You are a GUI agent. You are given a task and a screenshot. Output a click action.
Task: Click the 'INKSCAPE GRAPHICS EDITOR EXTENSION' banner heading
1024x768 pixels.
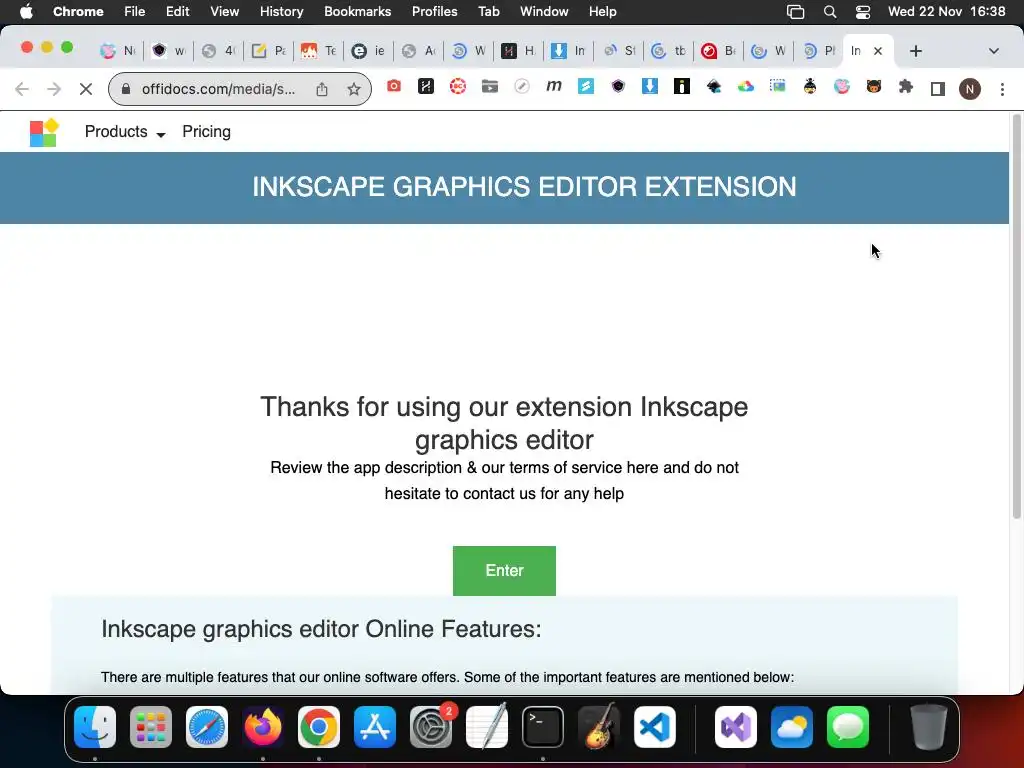pos(524,187)
